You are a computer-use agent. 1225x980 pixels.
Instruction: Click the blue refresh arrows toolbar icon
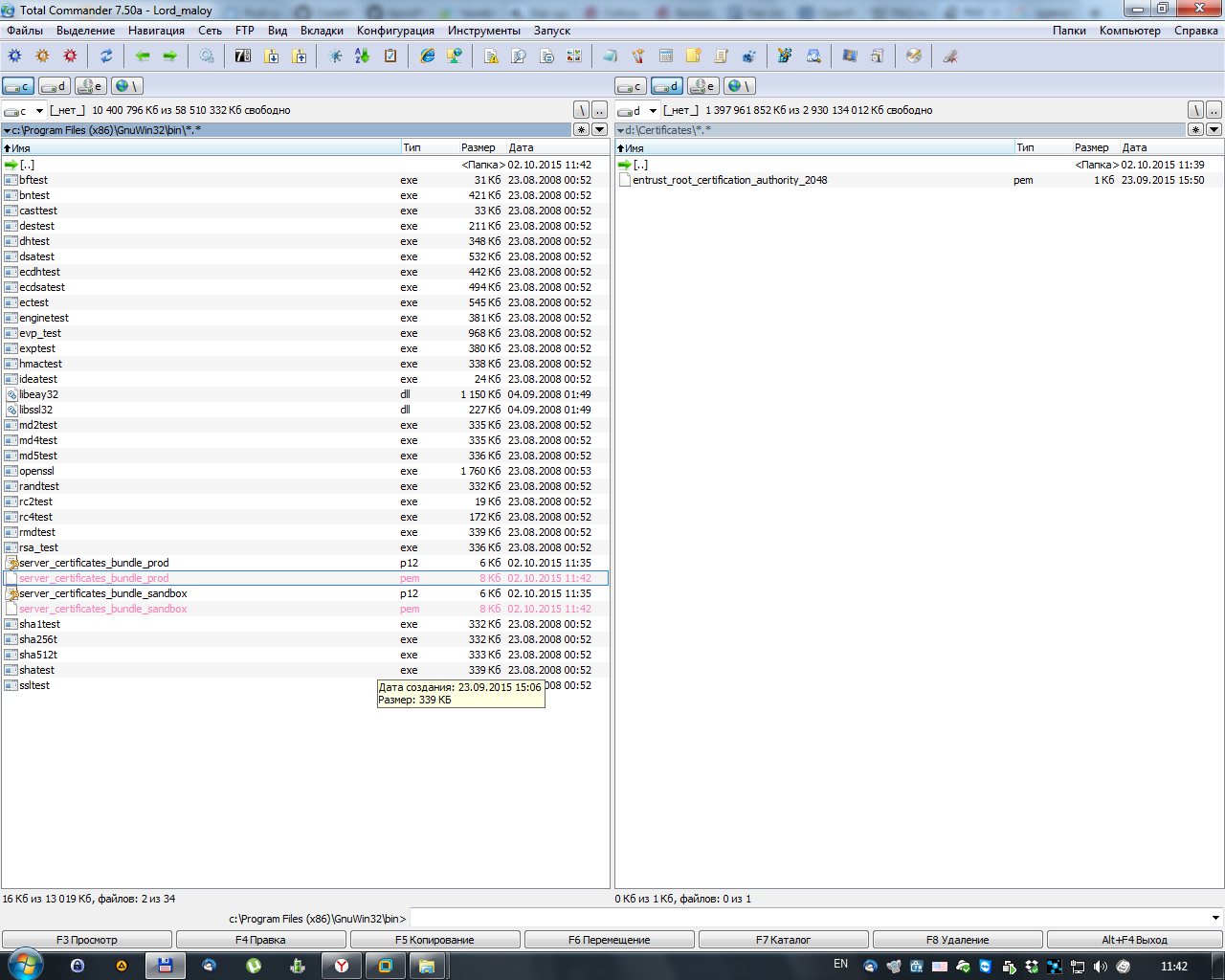(x=106, y=56)
